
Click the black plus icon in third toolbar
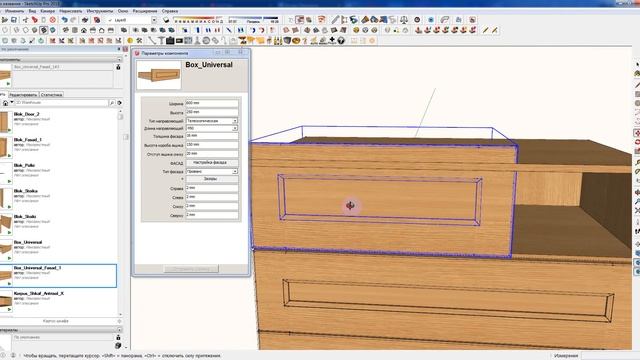332,40
